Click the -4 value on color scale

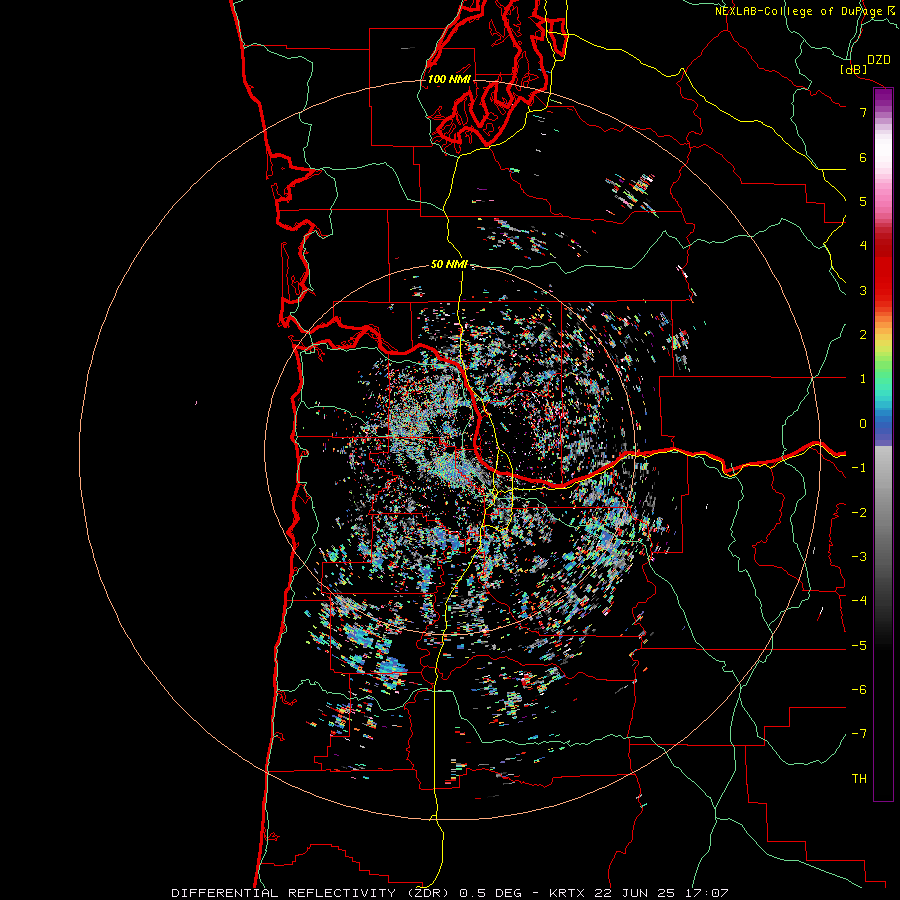point(859,600)
